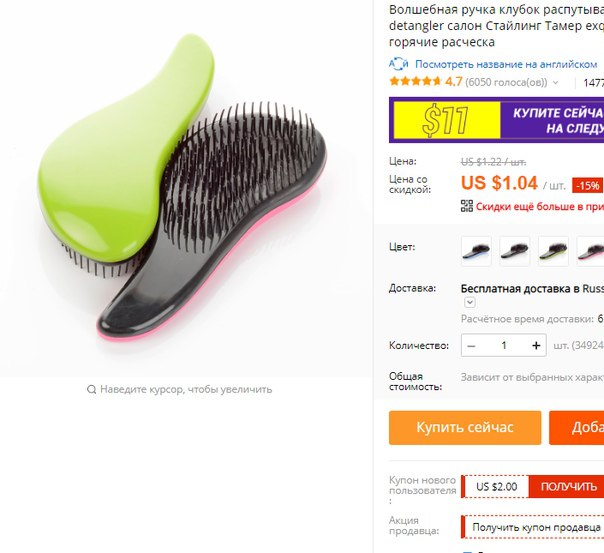Click the star rating icons
604x553 pixels.
click(x=415, y=81)
